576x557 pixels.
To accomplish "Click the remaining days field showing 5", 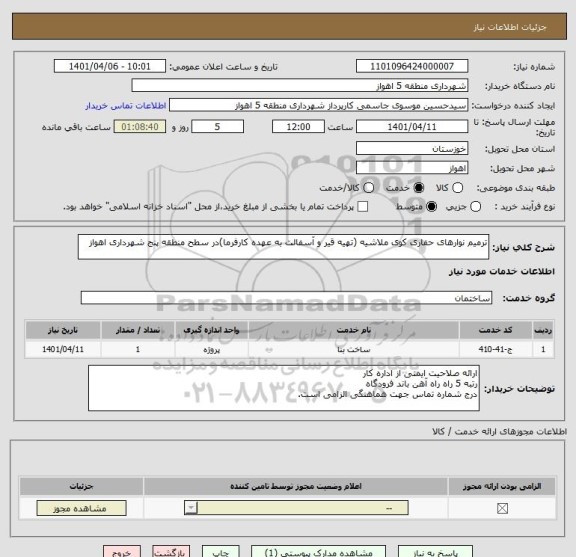I will [x=217, y=127].
